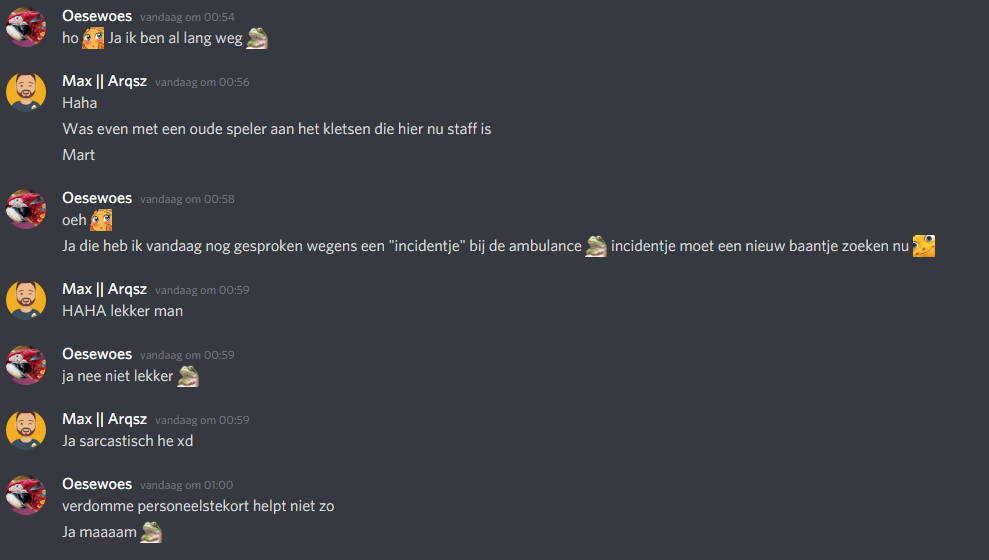Click Oesewoes username above "ja nee niet lekker"
Viewport: 989px width, 560px height.
click(97, 354)
